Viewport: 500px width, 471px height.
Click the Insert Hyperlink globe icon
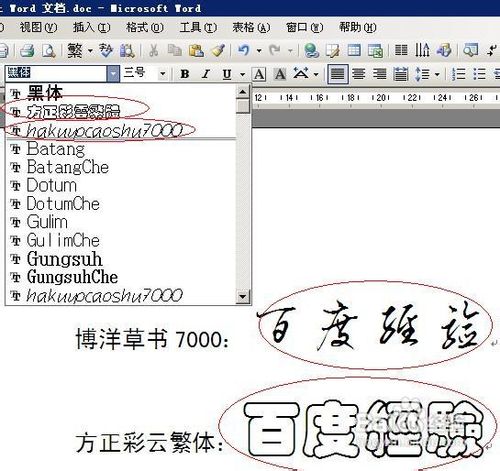[x=312, y=51]
